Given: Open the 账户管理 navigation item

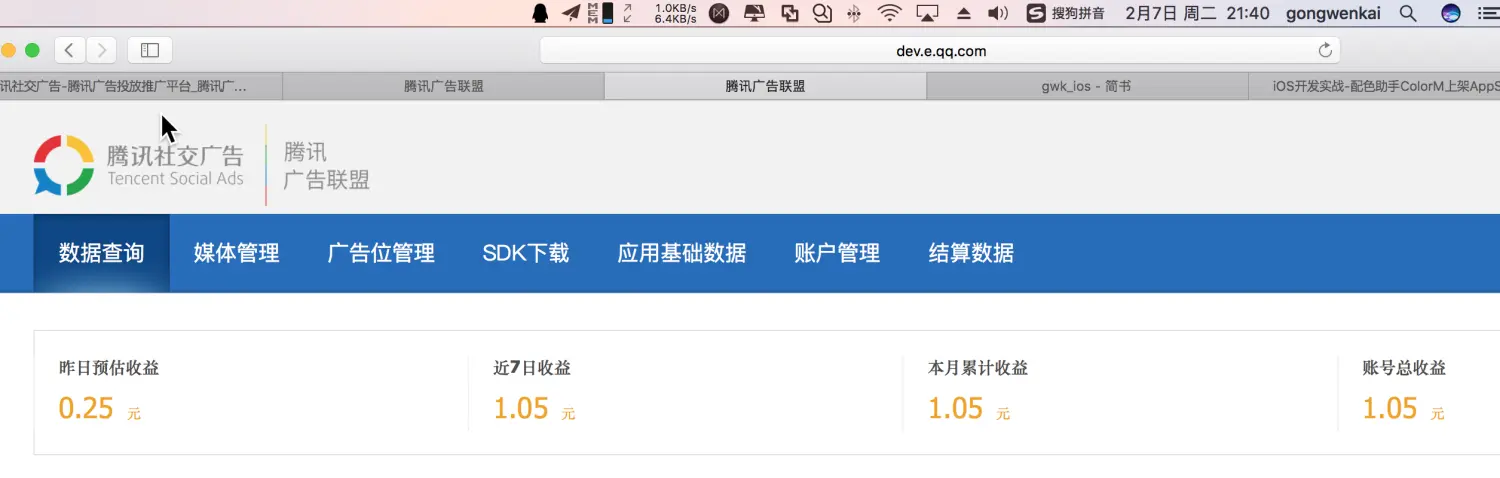Looking at the screenshot, I should [837, 253].
